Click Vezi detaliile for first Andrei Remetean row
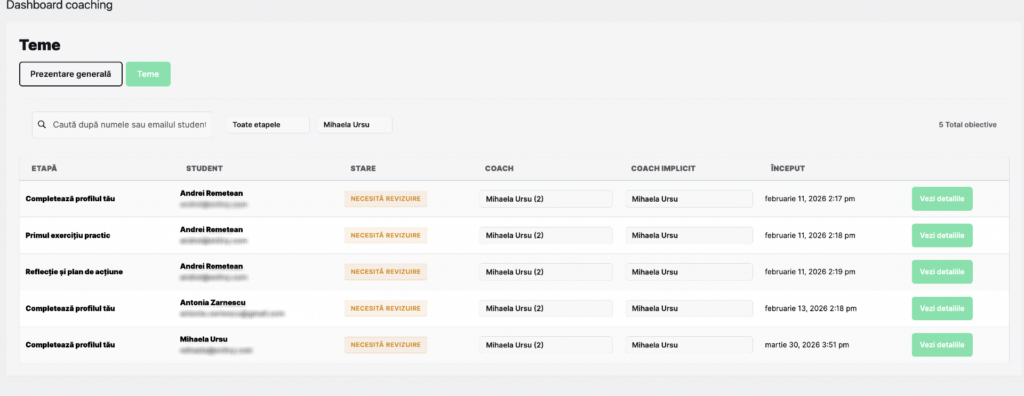 pos(942,199)
